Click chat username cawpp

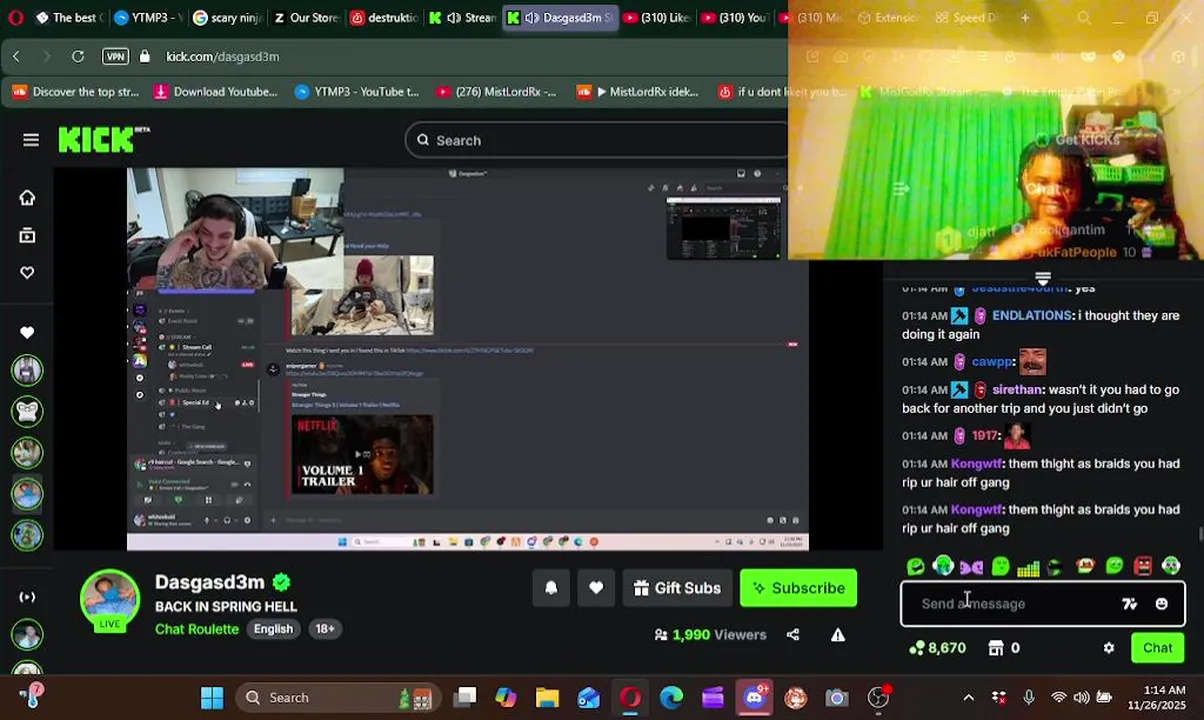click(992, 361)
